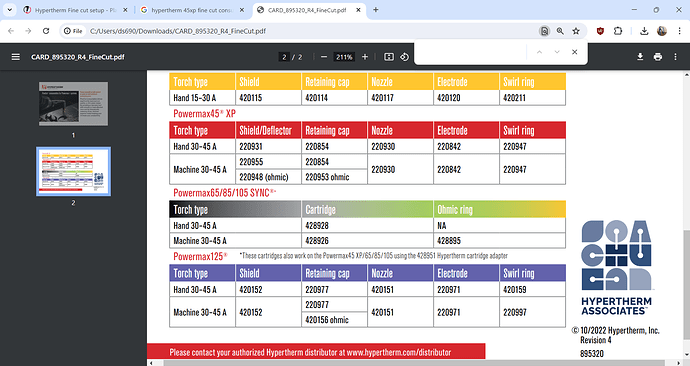Viewport: 690px width, 366px height.
Task: Click swirl ring number 220997
Action: [515, 312]
